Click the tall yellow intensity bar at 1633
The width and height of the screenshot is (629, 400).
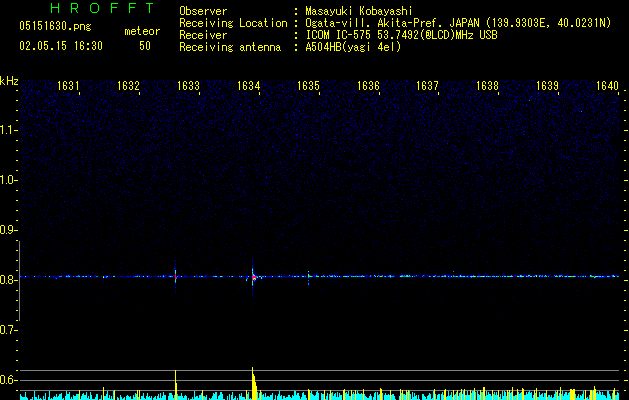[x=176, y=385]
